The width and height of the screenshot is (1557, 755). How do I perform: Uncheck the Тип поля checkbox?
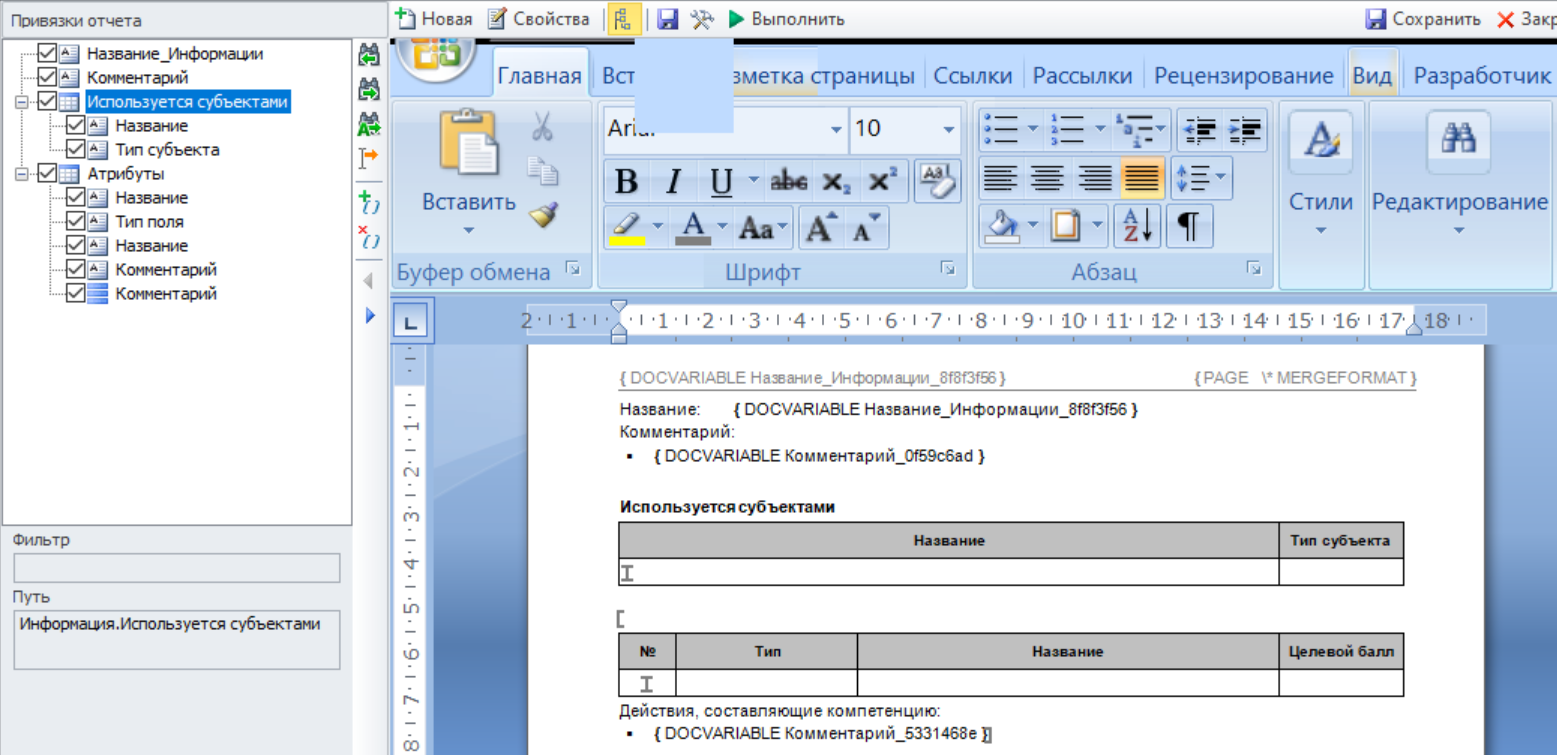point(75,222)
